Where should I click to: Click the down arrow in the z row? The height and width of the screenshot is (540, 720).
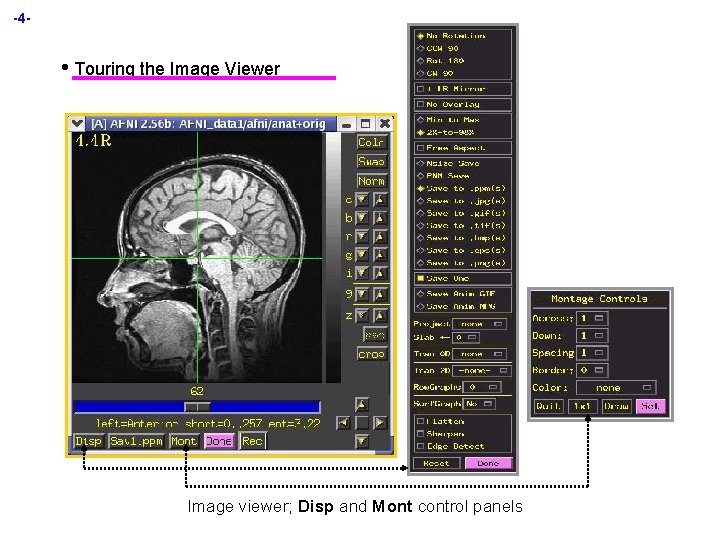pyautogui.click(x=362, y=315)
